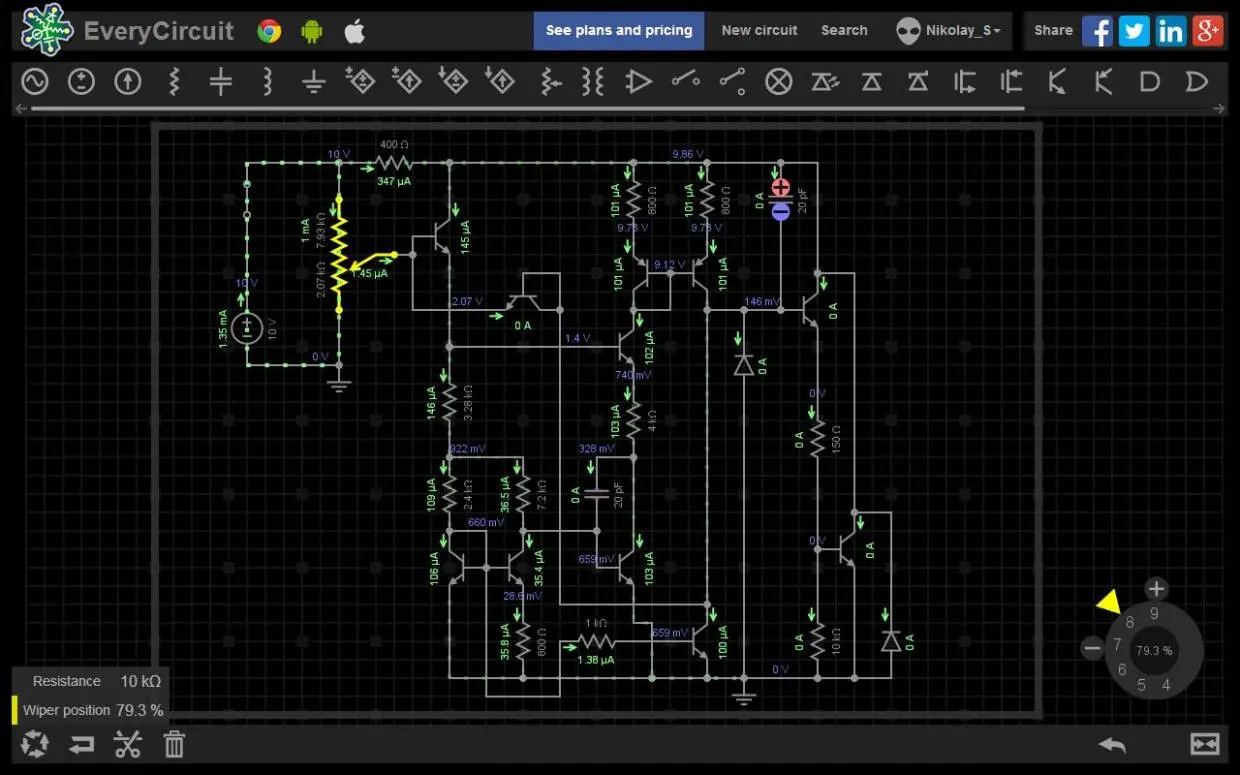Toggle fit-to-screen view button
The width and height of the screenshot is (1240, 775).
1205,744
